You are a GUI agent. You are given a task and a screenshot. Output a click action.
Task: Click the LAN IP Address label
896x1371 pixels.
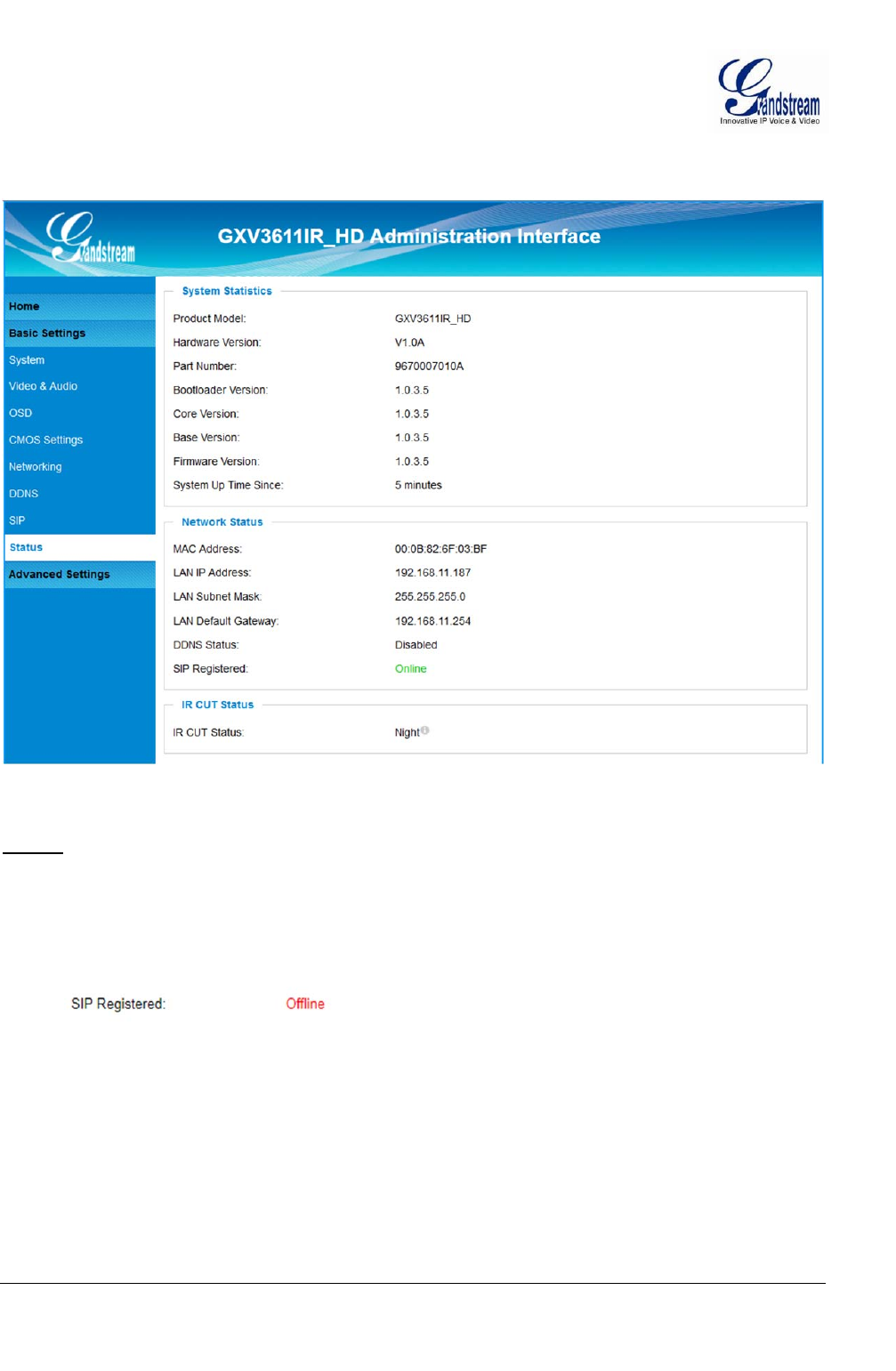(212, 573)
